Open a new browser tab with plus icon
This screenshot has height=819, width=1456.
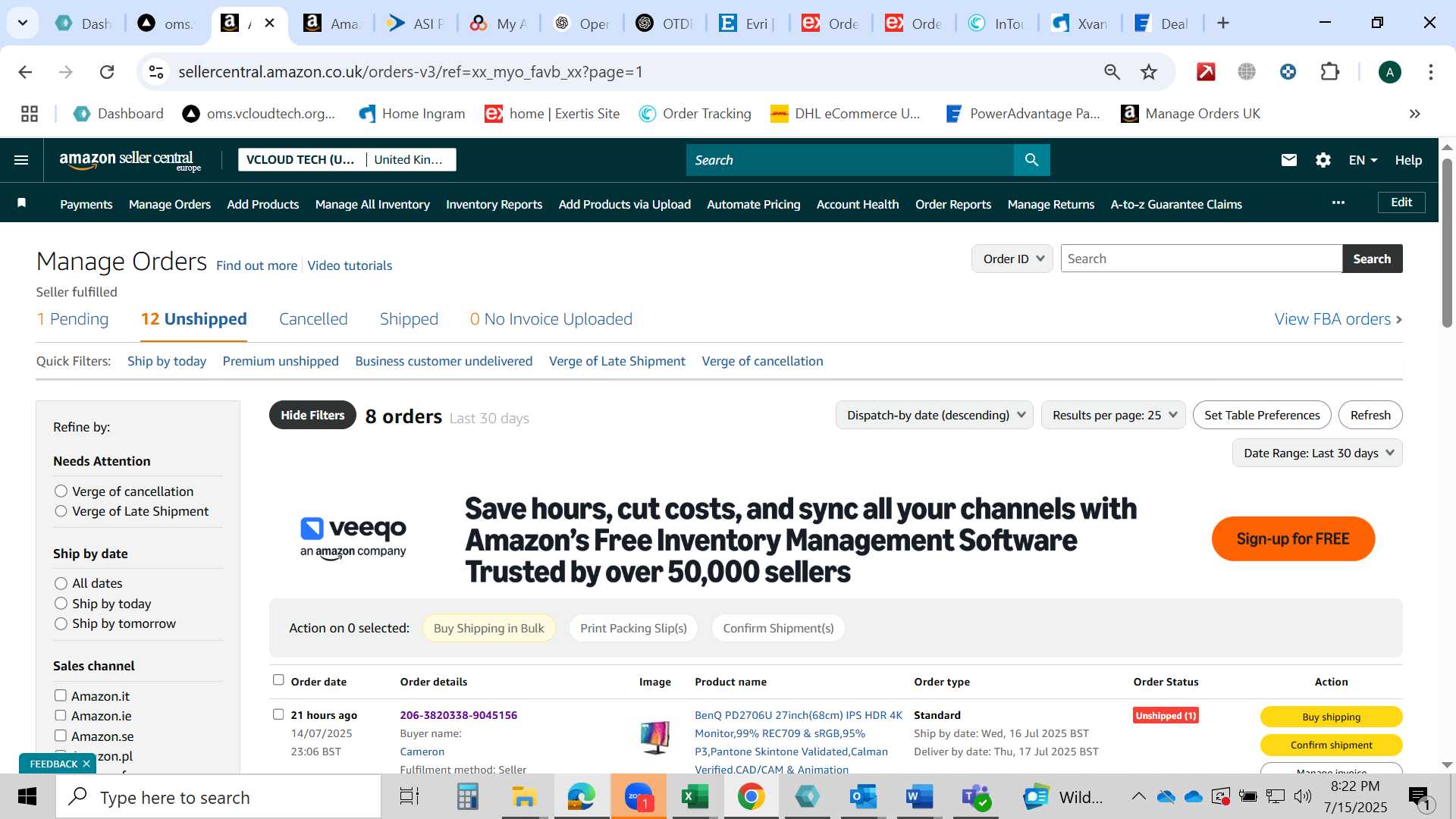(x=1222, y=23)
